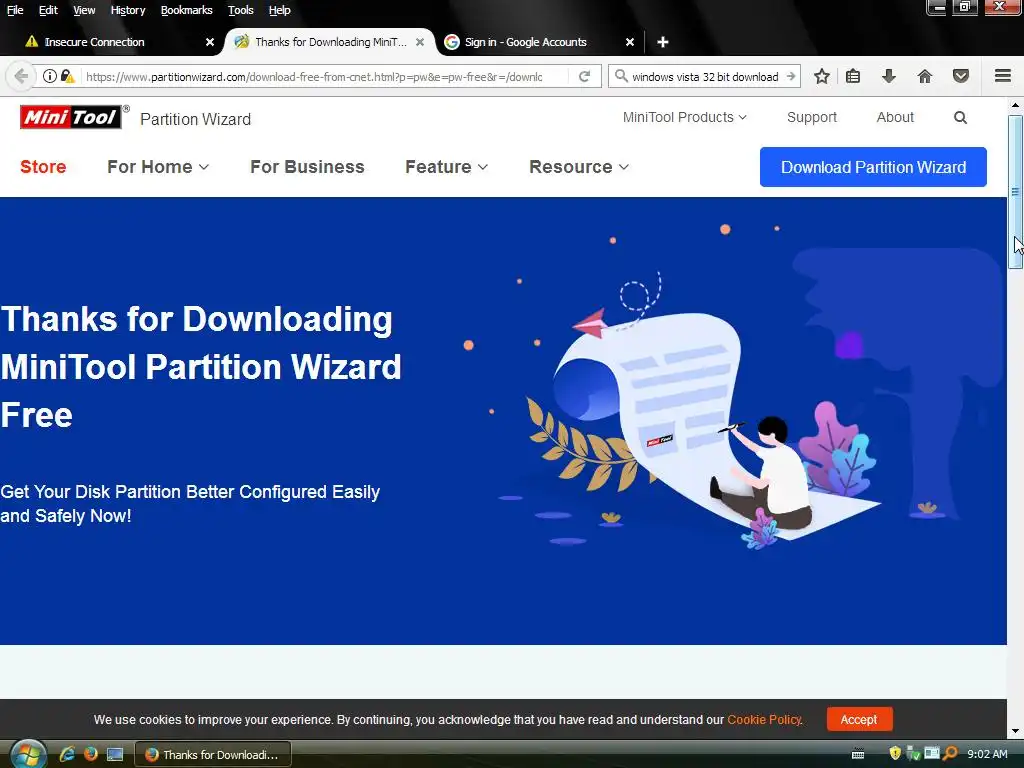Open the View menu

pos(84,10)
